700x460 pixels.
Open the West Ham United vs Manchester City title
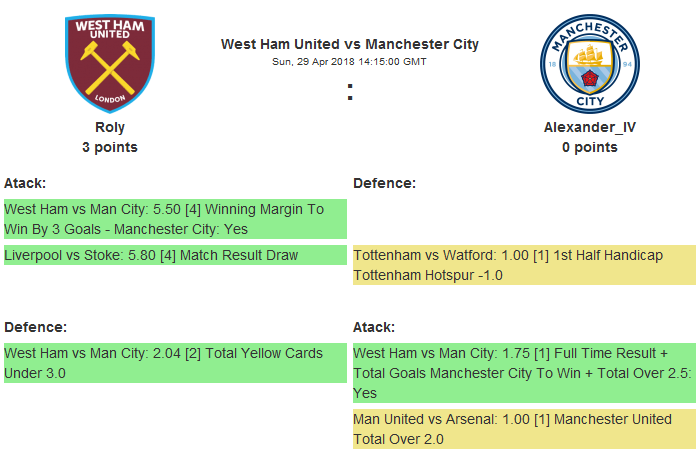(x=349, y=44)
